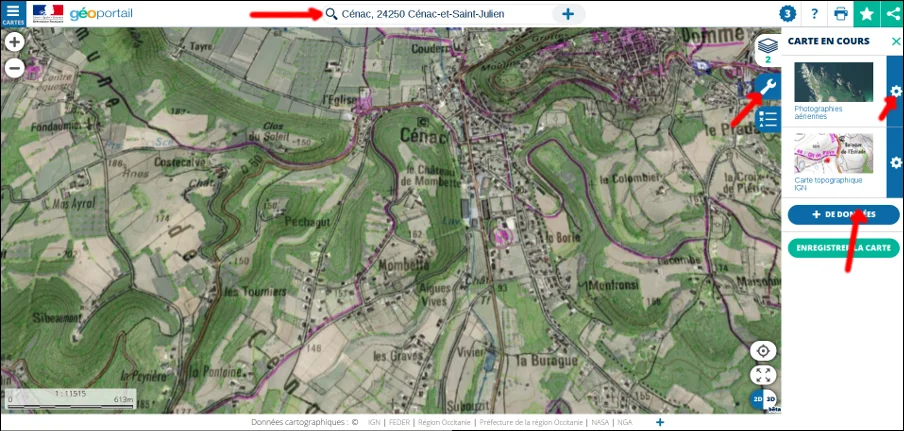904x431 pixels.
Task: Open advanced search with the plus button
Action: pyautogui.click(x=568, y=14)
